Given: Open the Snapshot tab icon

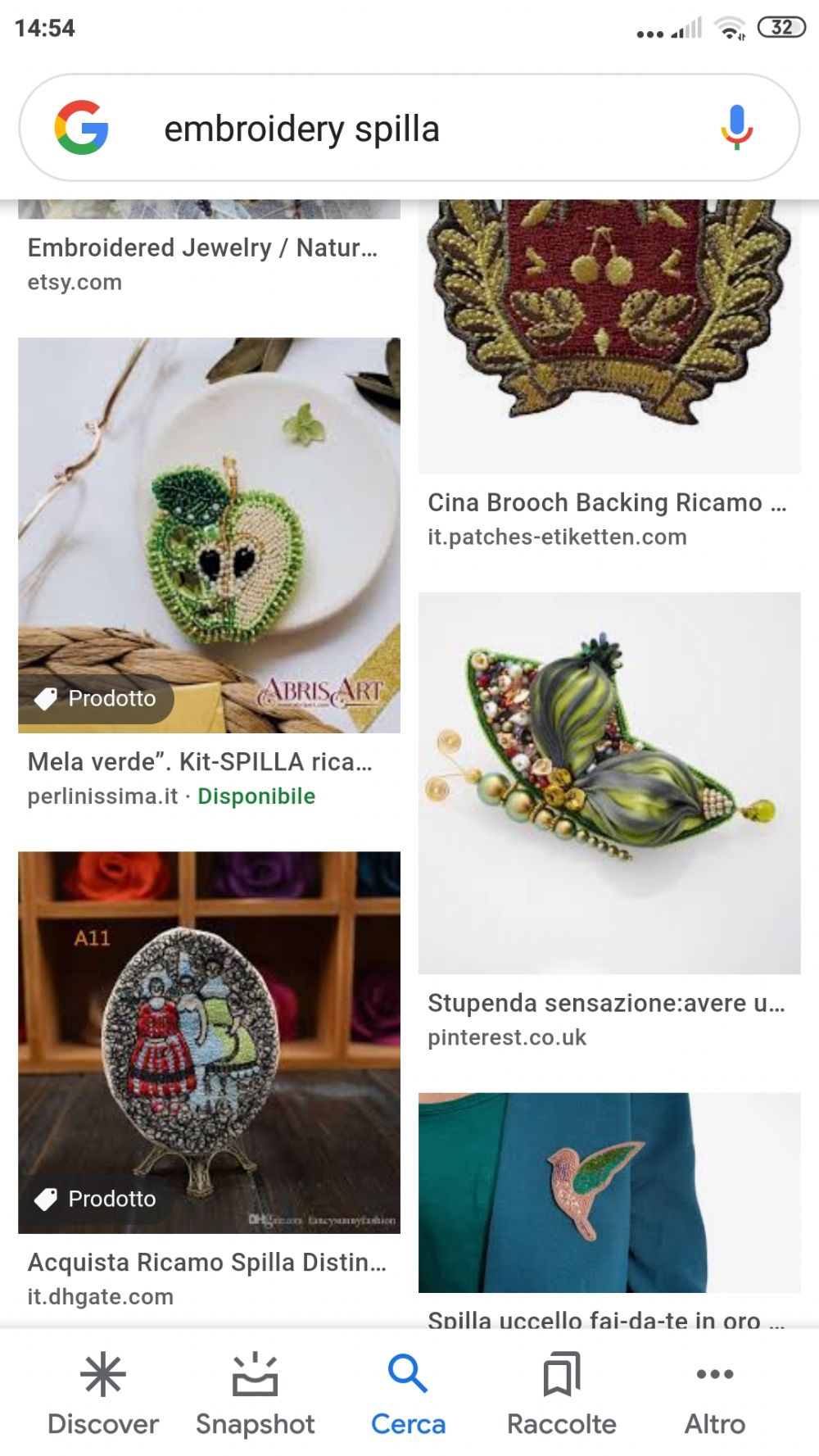Looking at the screenshot, I should coord(256,1374).
